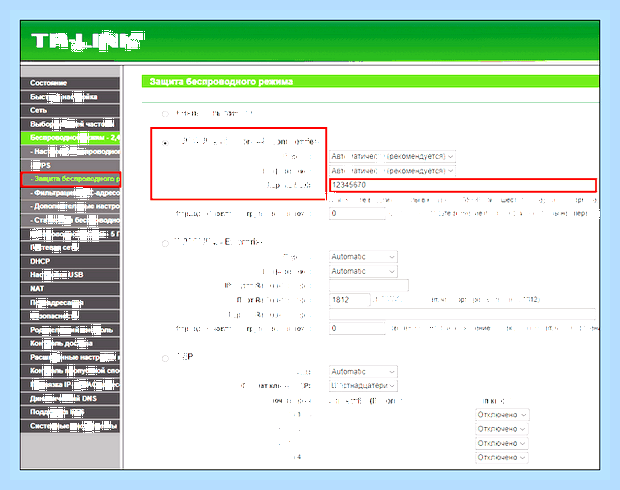Open the first Автоматически (рекомендуется) version dropdown
Viewport: 620px width, 490px height.
tap(392, 156)
